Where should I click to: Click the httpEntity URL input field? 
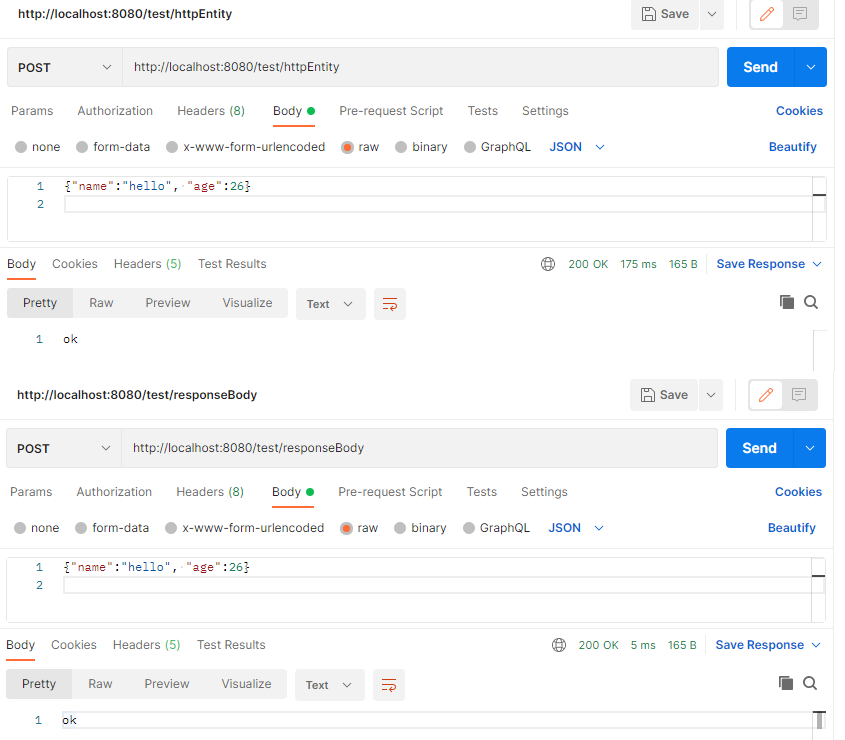tap(420, 67)
